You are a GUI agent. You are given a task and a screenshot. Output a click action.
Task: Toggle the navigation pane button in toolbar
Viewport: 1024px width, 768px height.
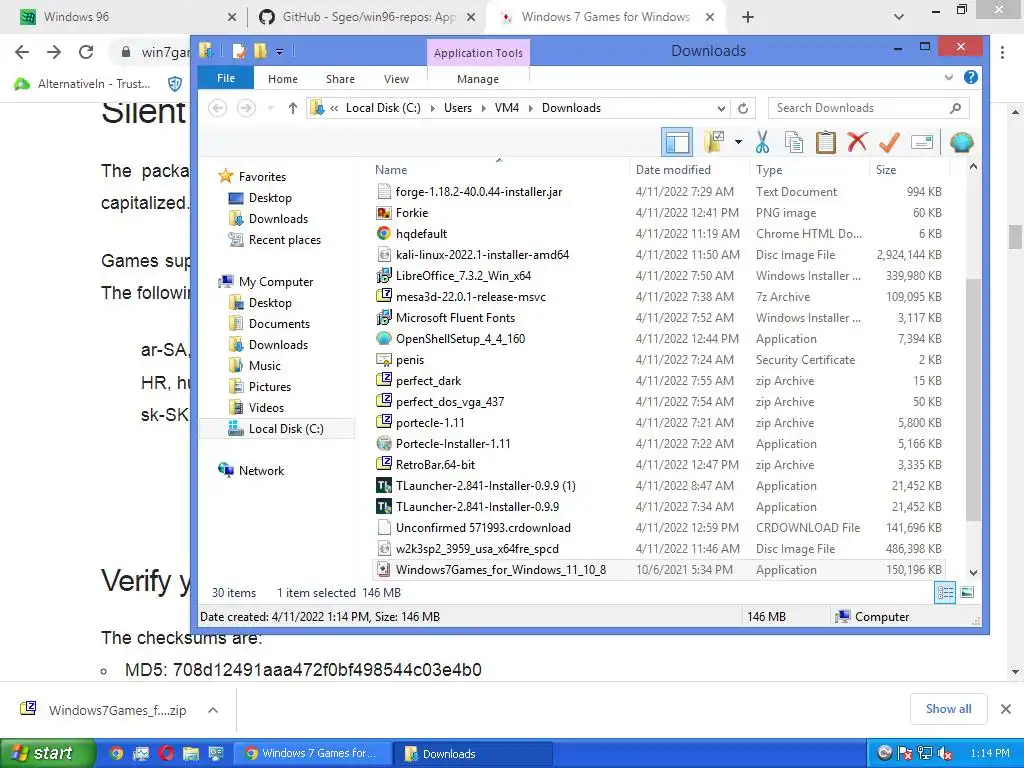(x=677, y=142)
